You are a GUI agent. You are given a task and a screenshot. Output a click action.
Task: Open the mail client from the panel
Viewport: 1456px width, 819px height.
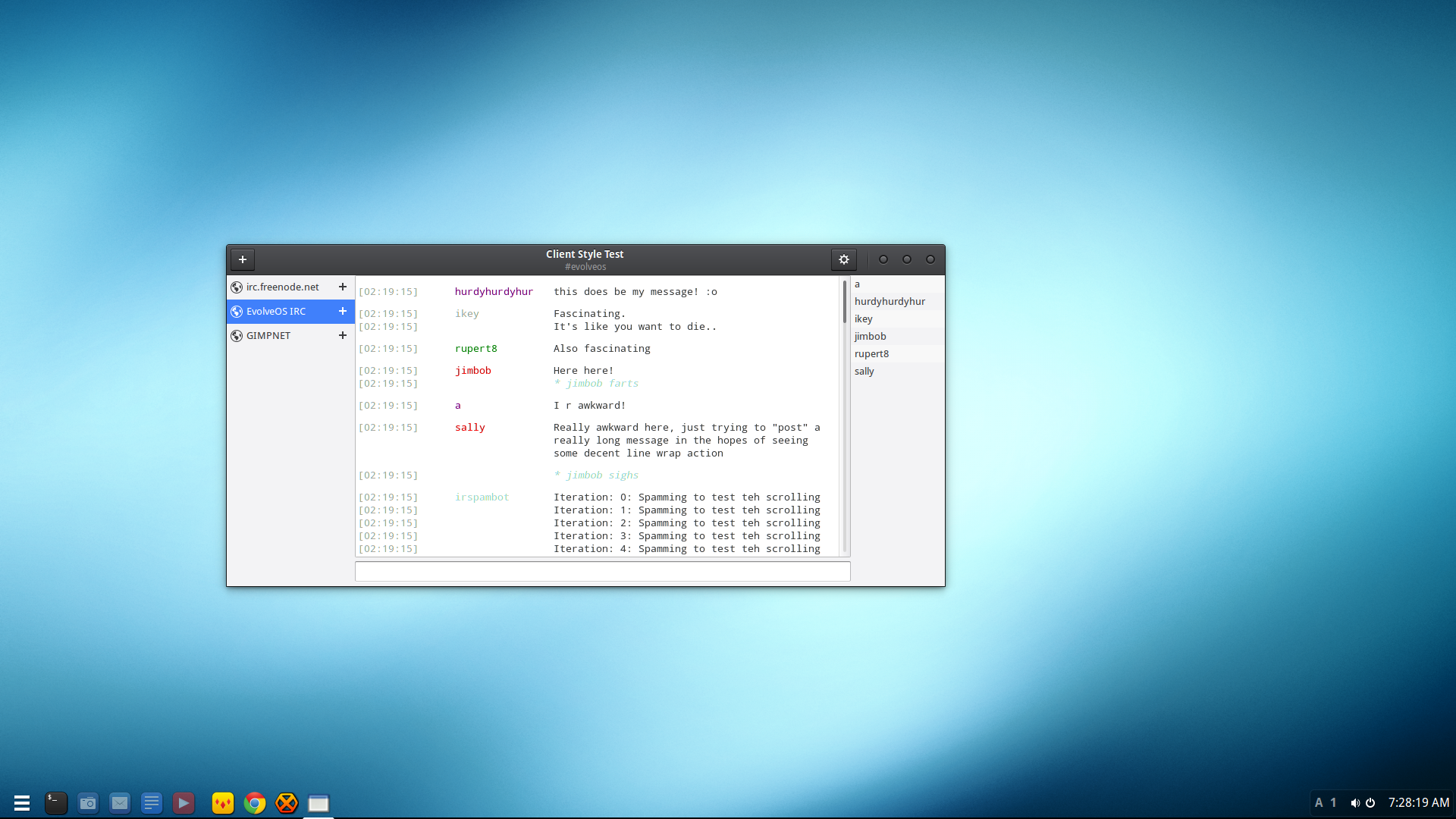click(x=120, y=803)
